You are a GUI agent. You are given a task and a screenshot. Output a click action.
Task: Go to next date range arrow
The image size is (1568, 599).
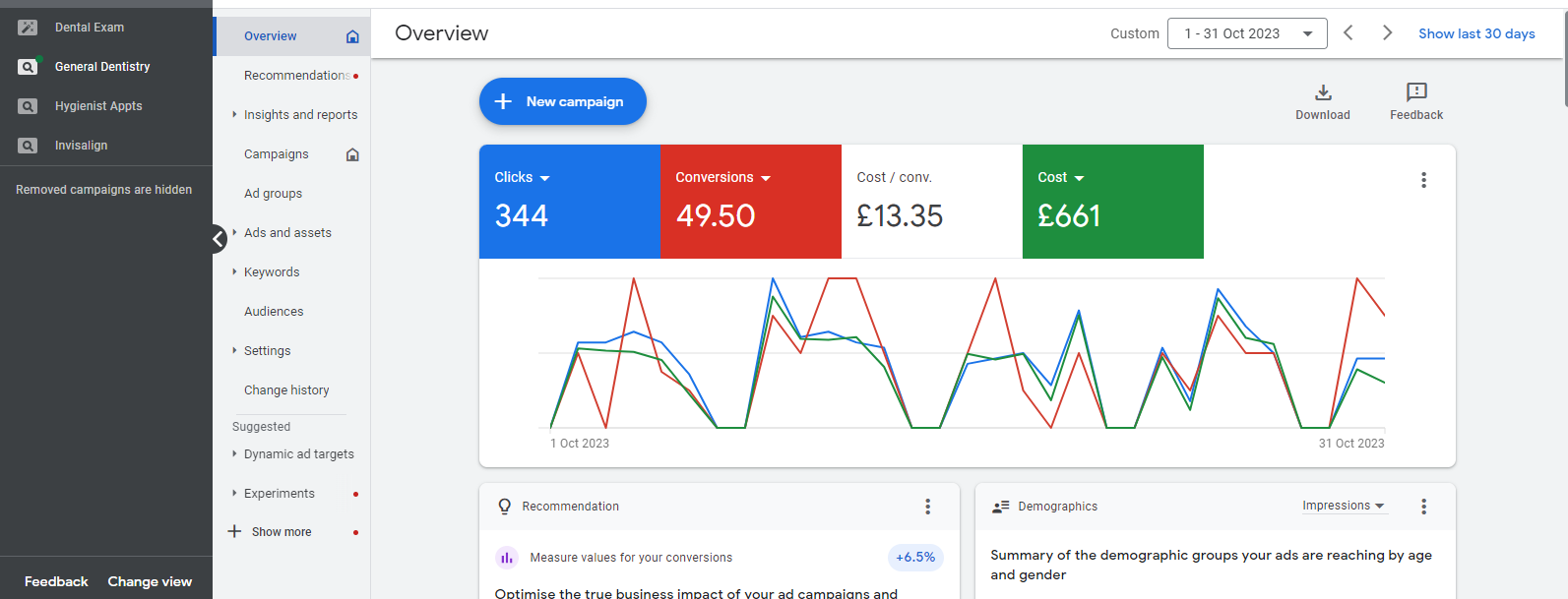click(1387, 33)
